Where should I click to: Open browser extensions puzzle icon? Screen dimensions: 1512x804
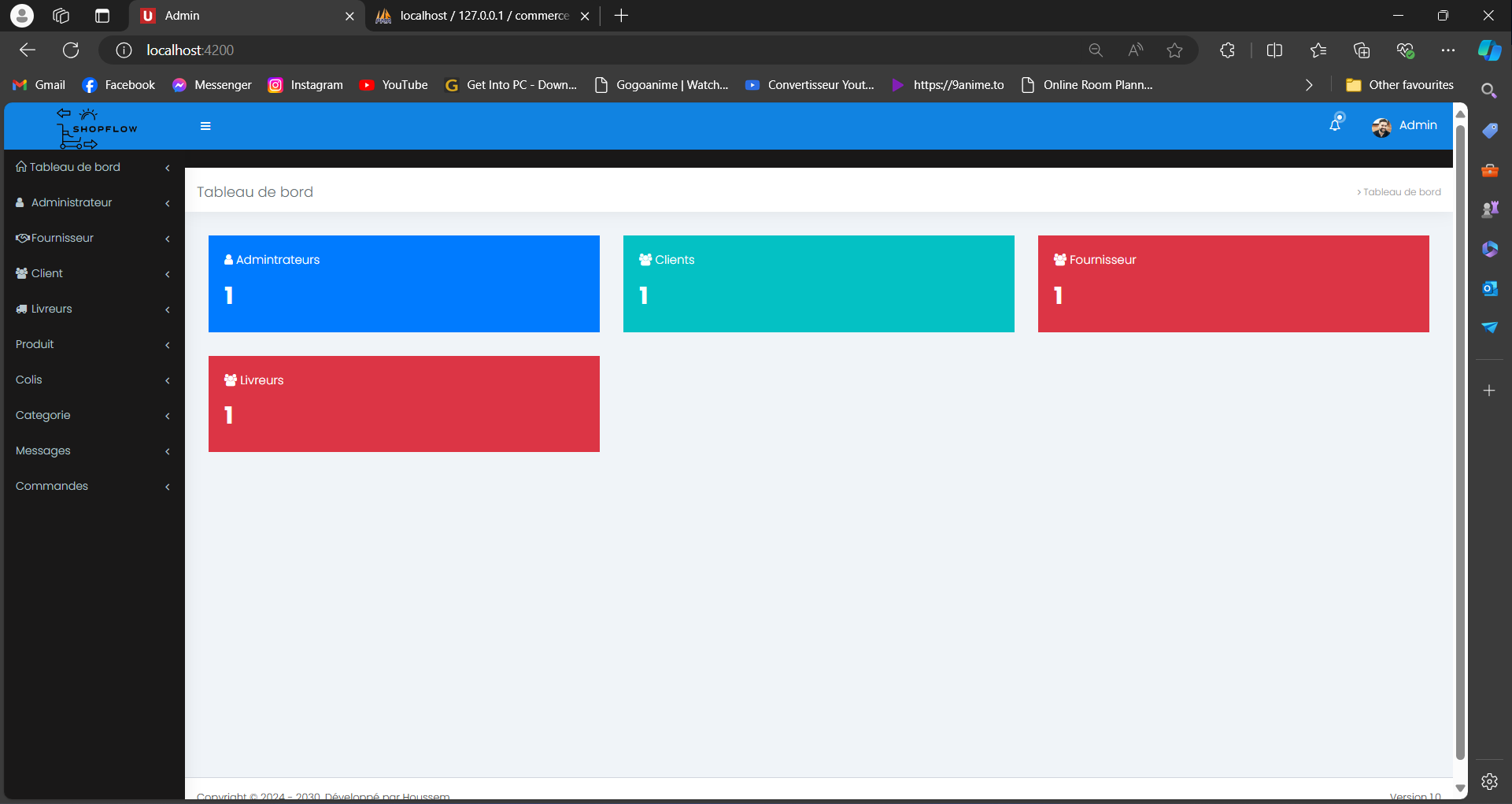pos(1227,50)
